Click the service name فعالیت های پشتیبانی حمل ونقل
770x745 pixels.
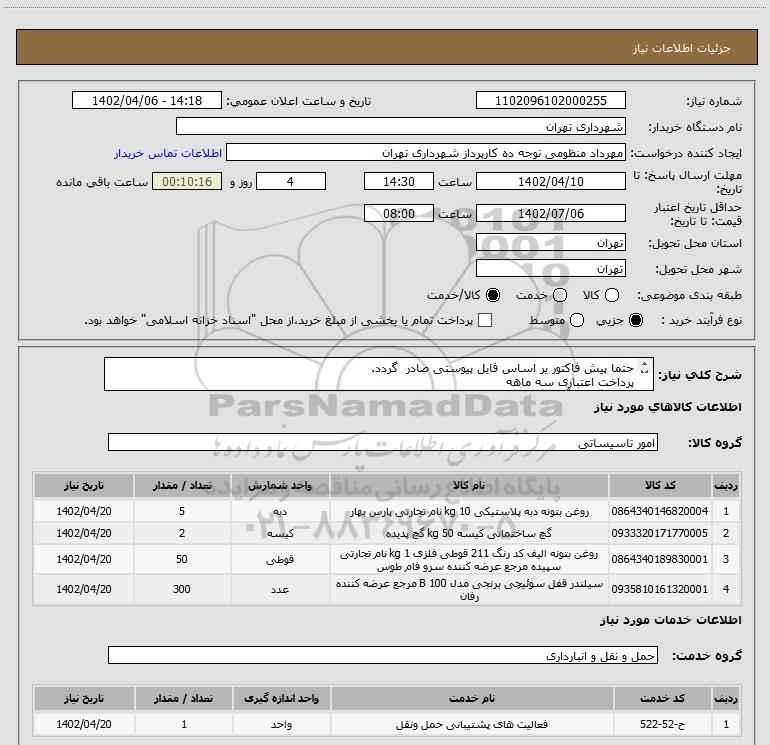click(472, 724)
